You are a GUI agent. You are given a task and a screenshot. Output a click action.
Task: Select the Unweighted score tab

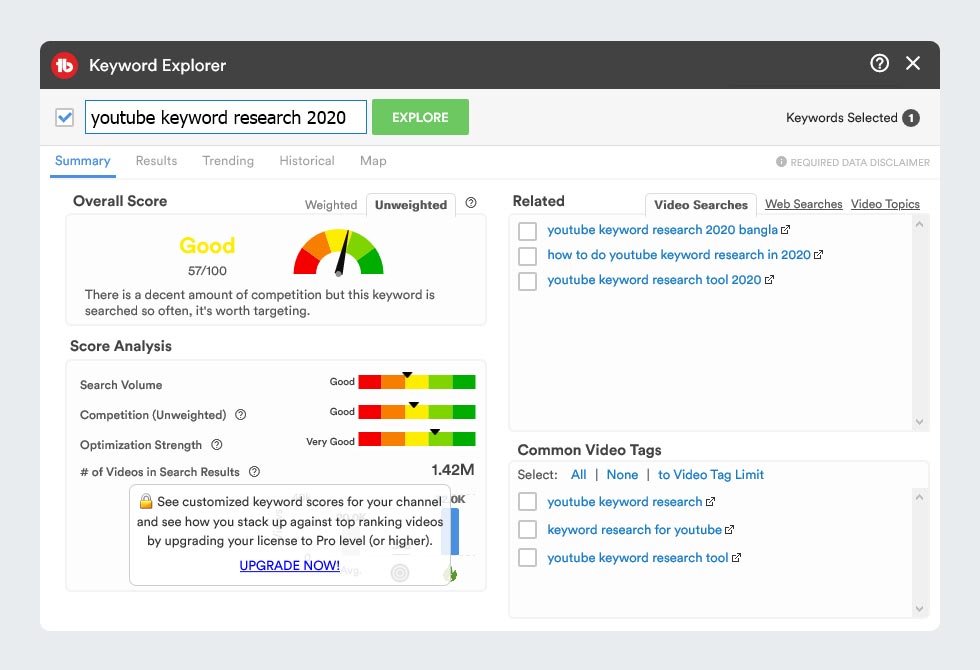pos(411,204)
